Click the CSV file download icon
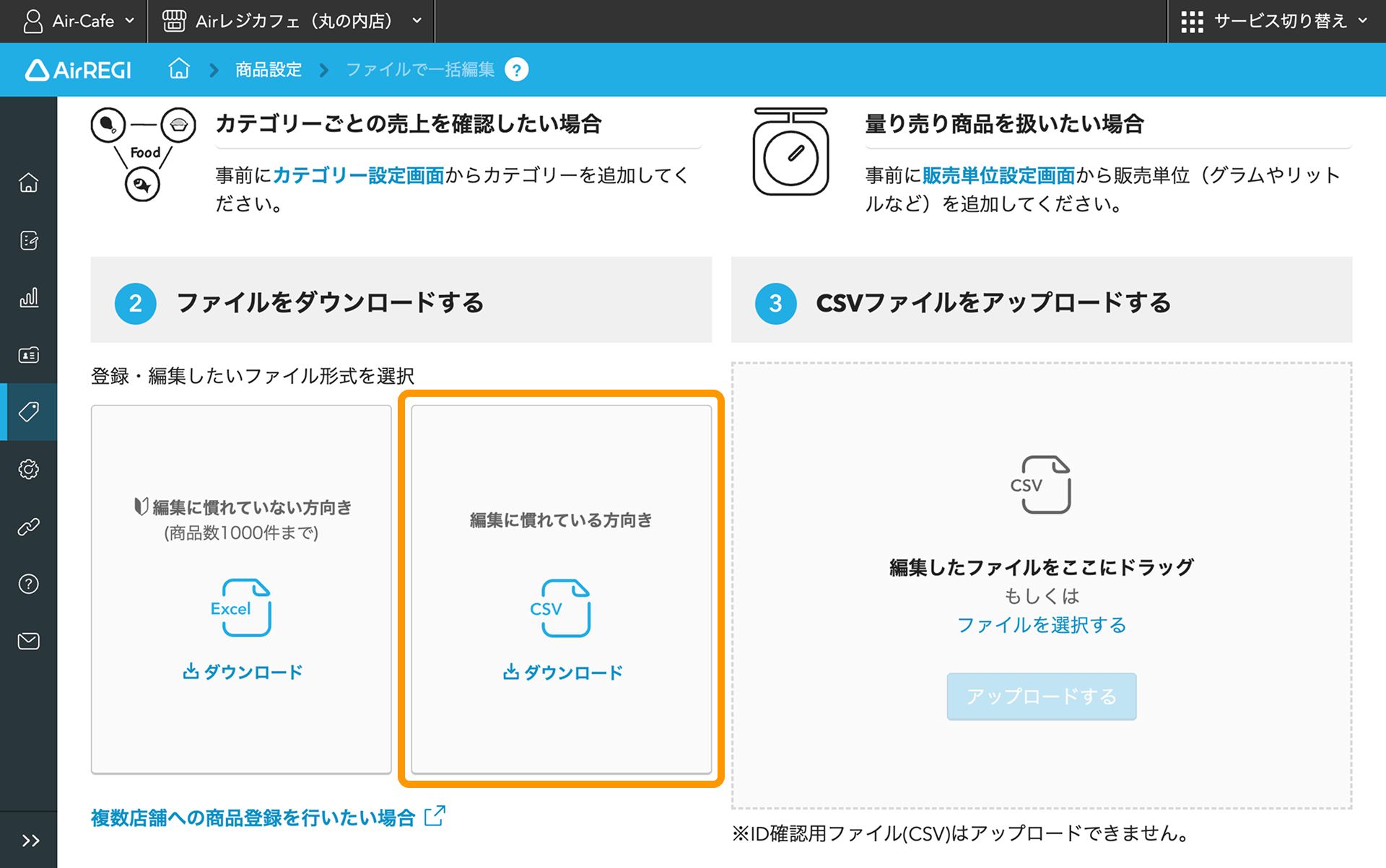The height and width of the screenshot is (868, 1386). coord(562,608)
